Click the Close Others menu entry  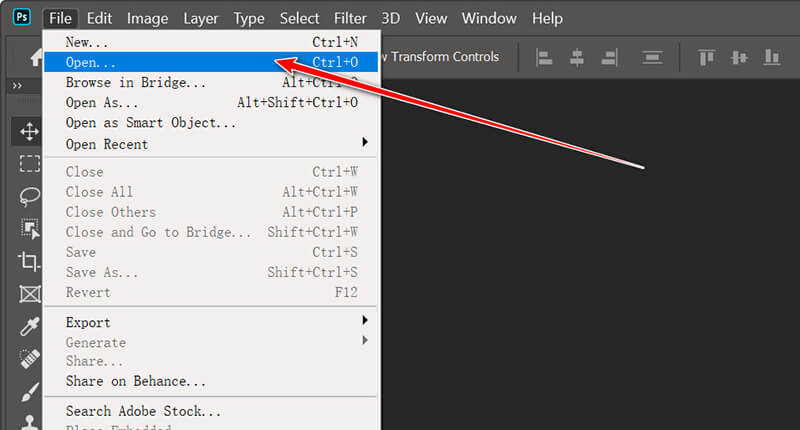[x=211, y=212]
